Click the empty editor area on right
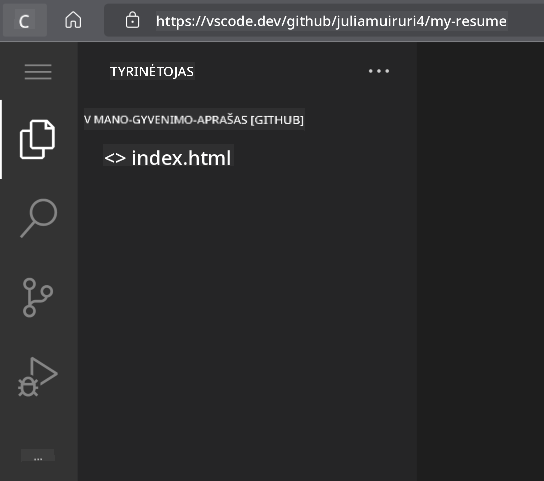Screen dimensions: 544x481 tap(480, 262)
